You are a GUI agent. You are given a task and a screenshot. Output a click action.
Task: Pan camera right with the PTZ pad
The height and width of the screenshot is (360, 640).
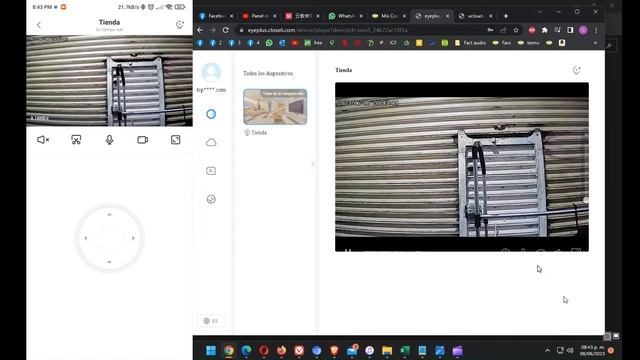[133, 238]
